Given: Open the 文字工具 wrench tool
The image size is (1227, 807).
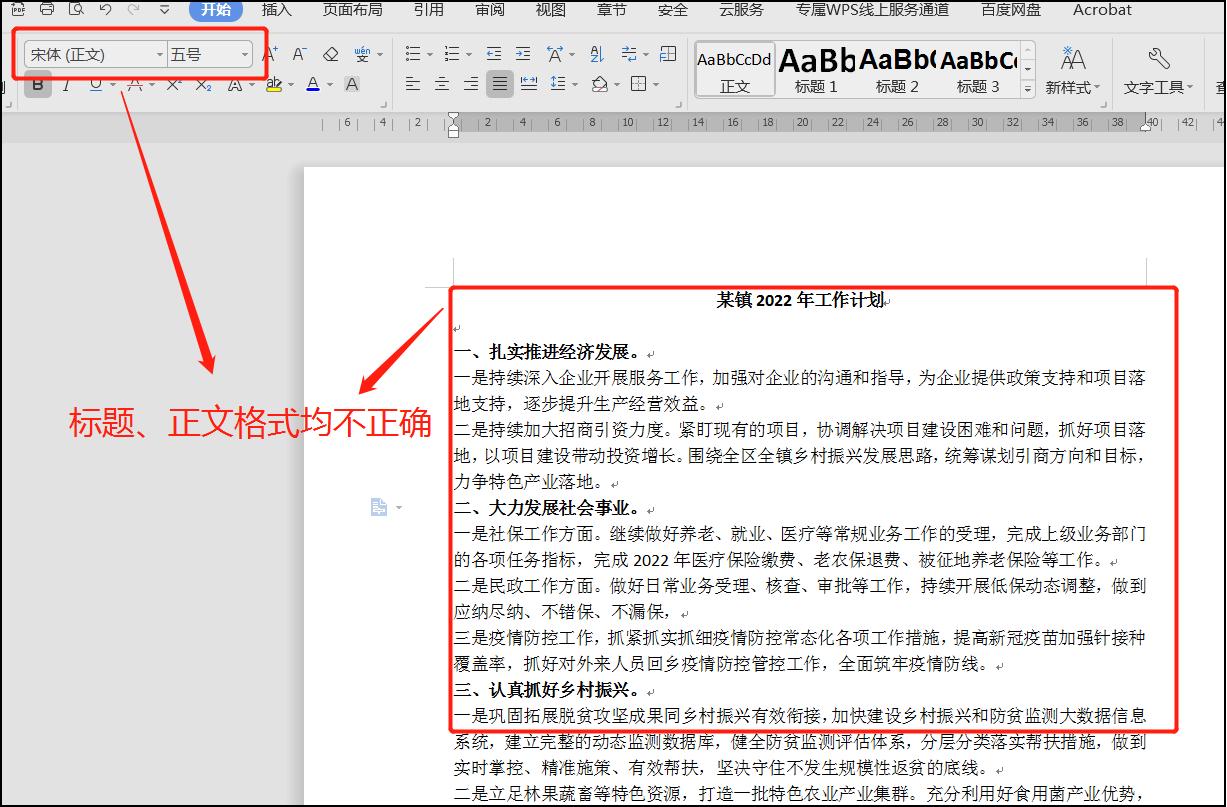Looking at the screenshot, I should click(1157, 68).
